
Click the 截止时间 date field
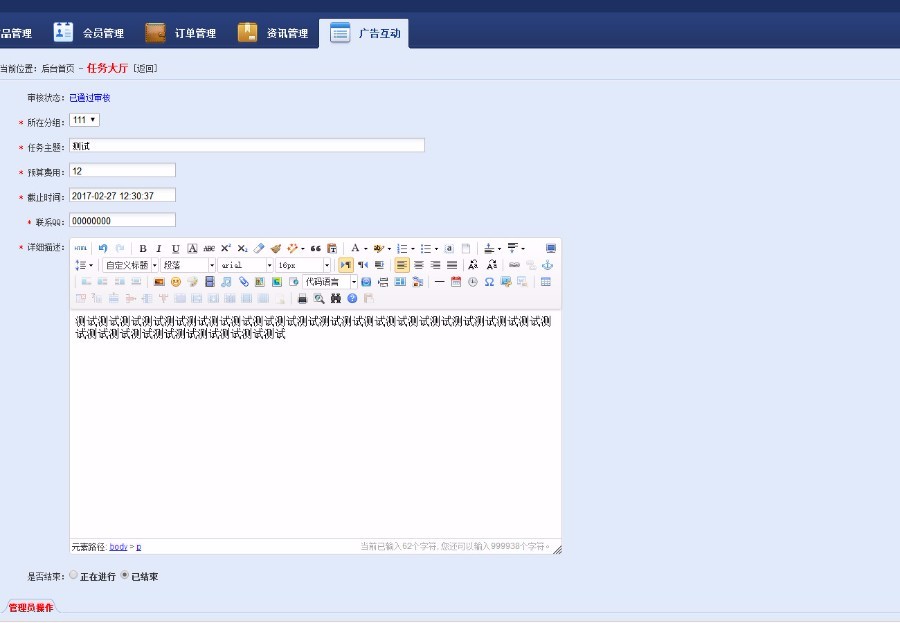[122, 195]
